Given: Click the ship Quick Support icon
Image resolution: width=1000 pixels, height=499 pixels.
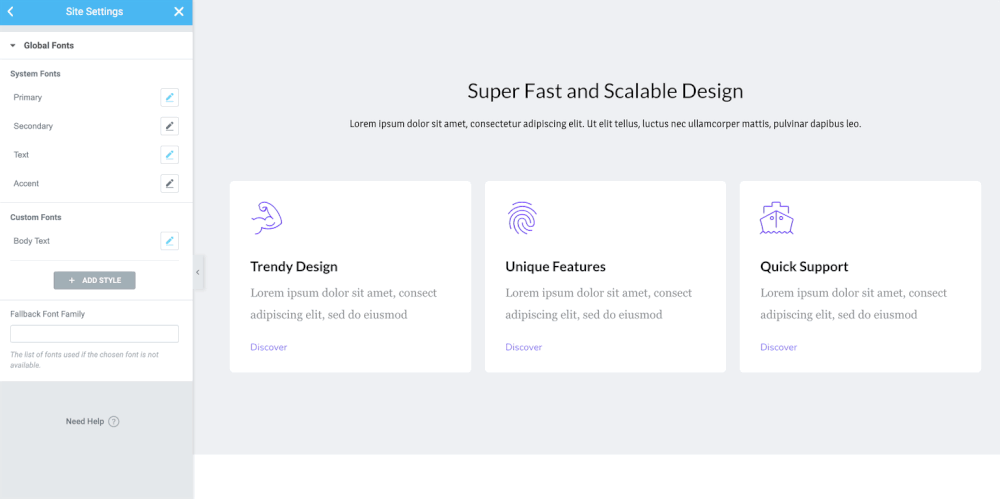Looking at the screenshot, I should click(777, 218).
